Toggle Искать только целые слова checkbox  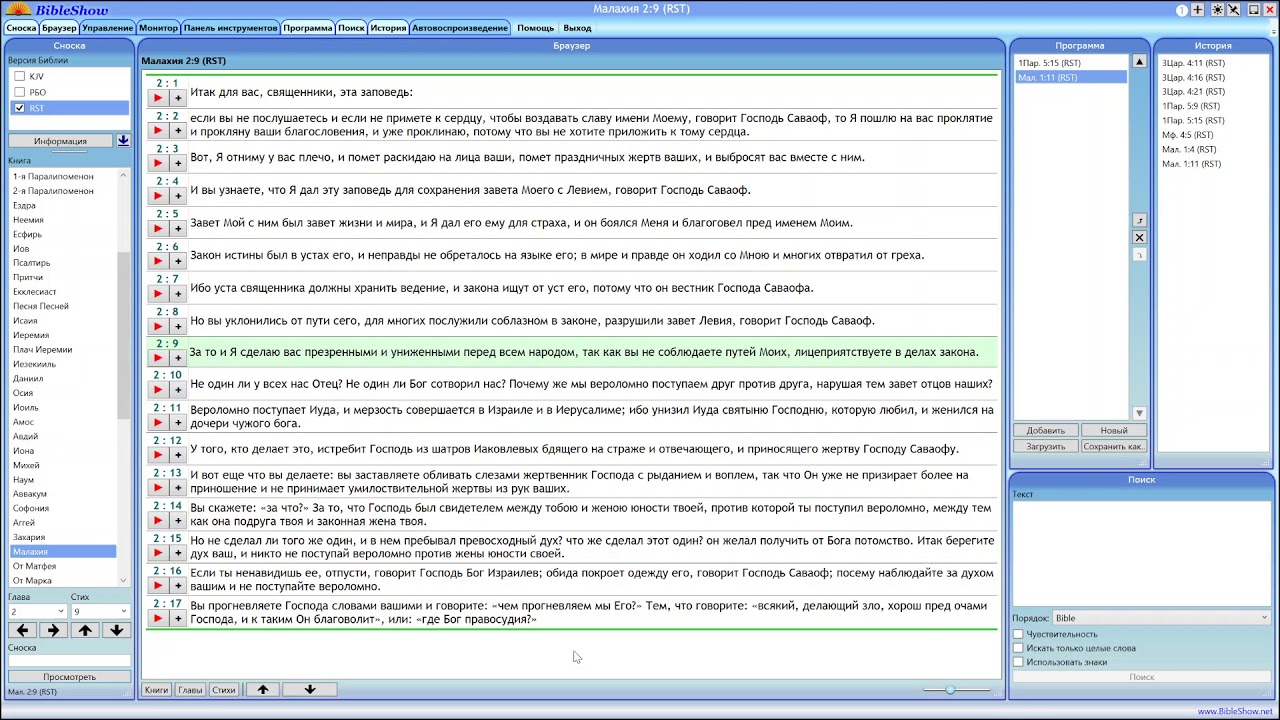[x=1018, y=648]
